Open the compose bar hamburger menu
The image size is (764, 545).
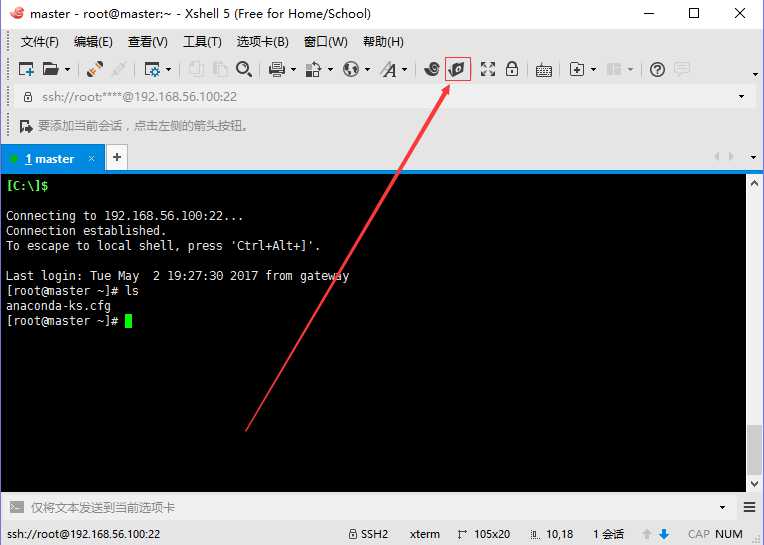(749, 507)
